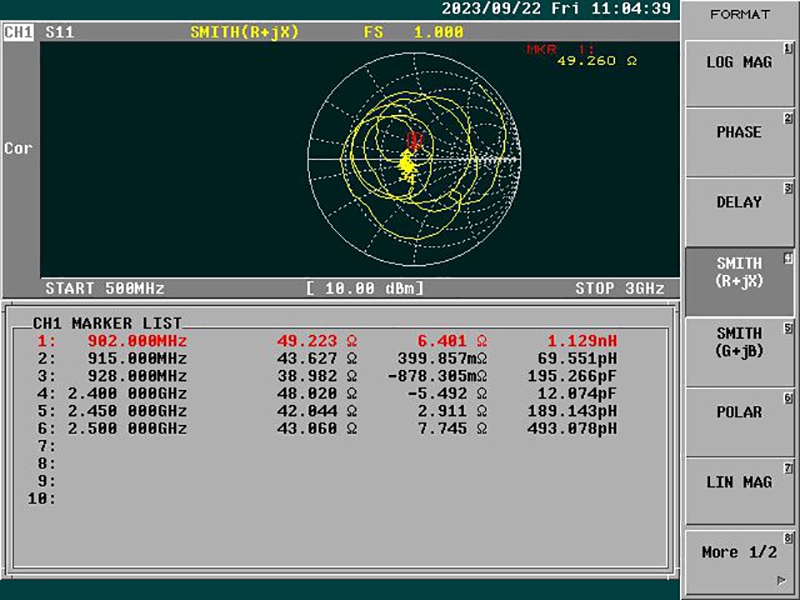The height and width of the screenshot is (600, 800).
Task: Click the 38.982 Ω resistance value
Action: 317,376
